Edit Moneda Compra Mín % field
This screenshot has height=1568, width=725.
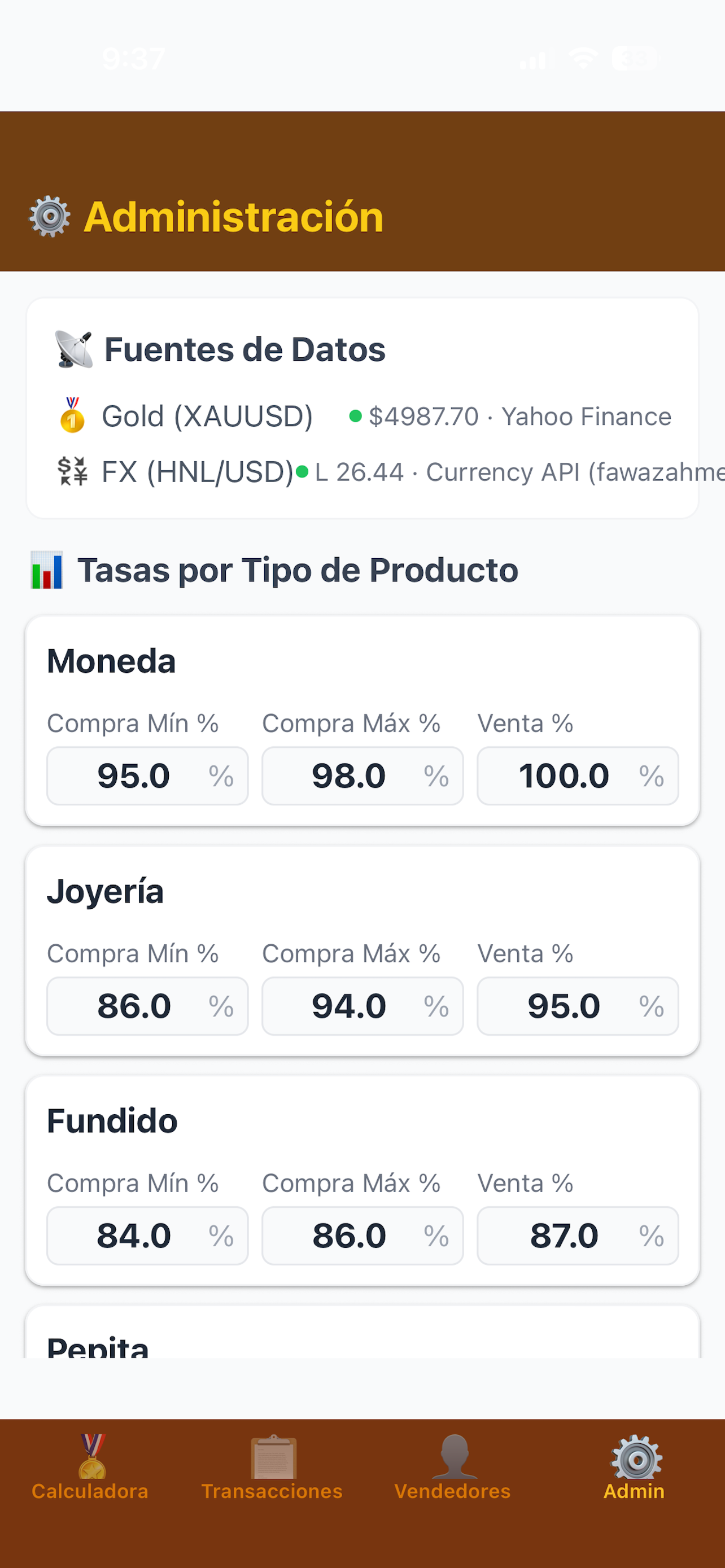pos(147,776)
